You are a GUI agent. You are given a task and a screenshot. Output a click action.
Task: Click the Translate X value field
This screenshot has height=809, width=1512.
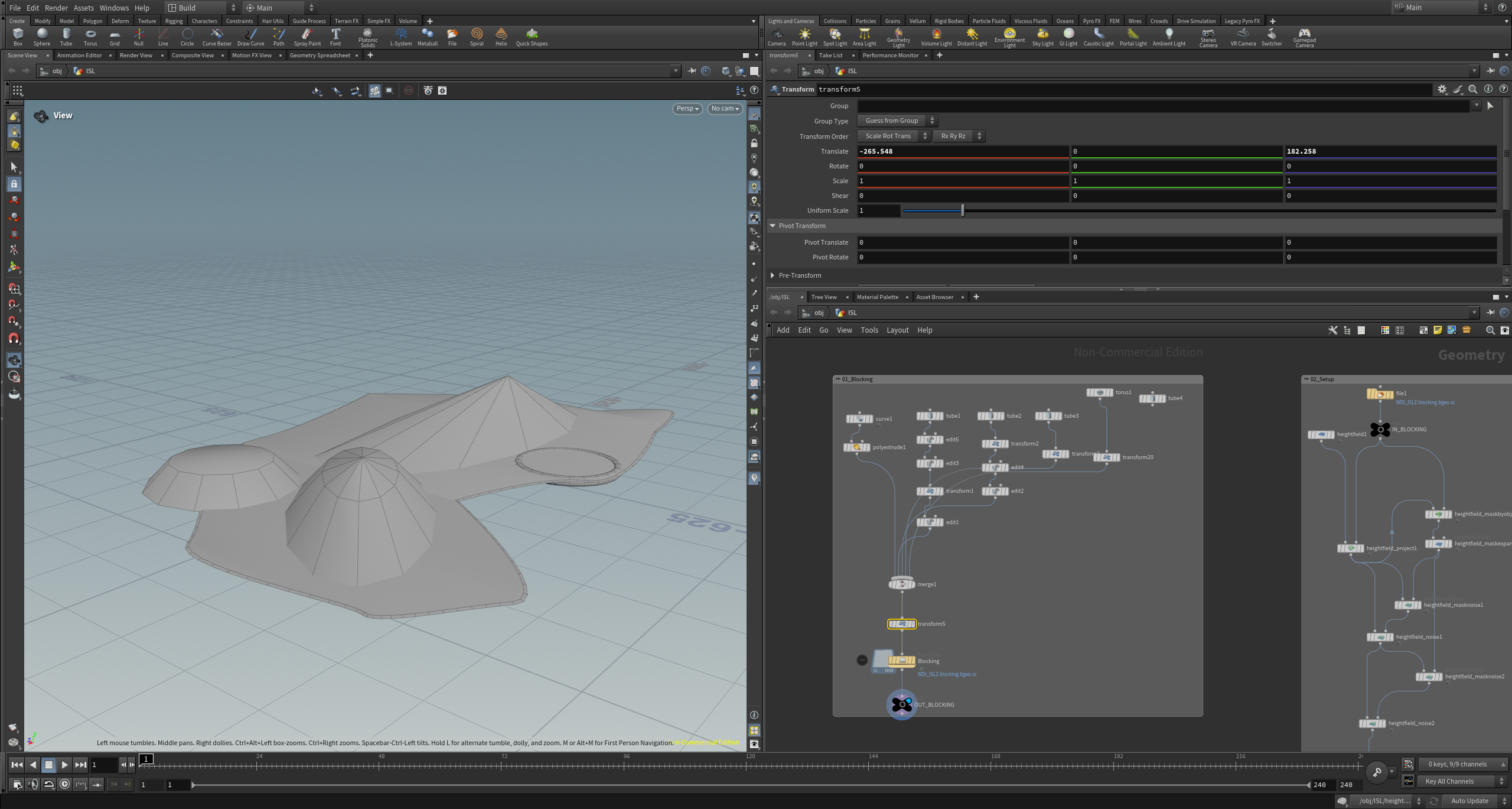(963, 151)
